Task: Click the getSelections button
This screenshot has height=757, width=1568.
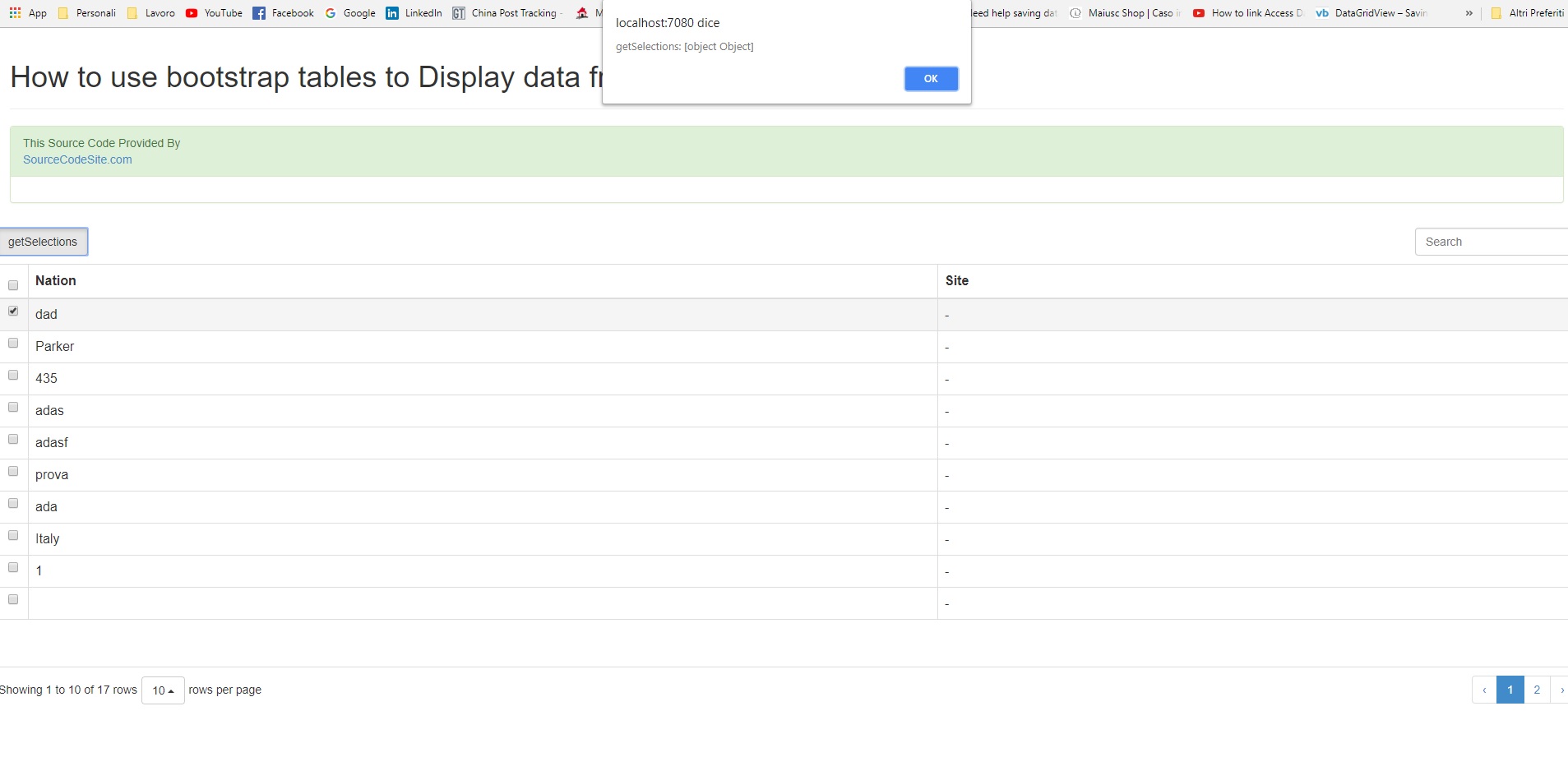Action: [43, 242]
